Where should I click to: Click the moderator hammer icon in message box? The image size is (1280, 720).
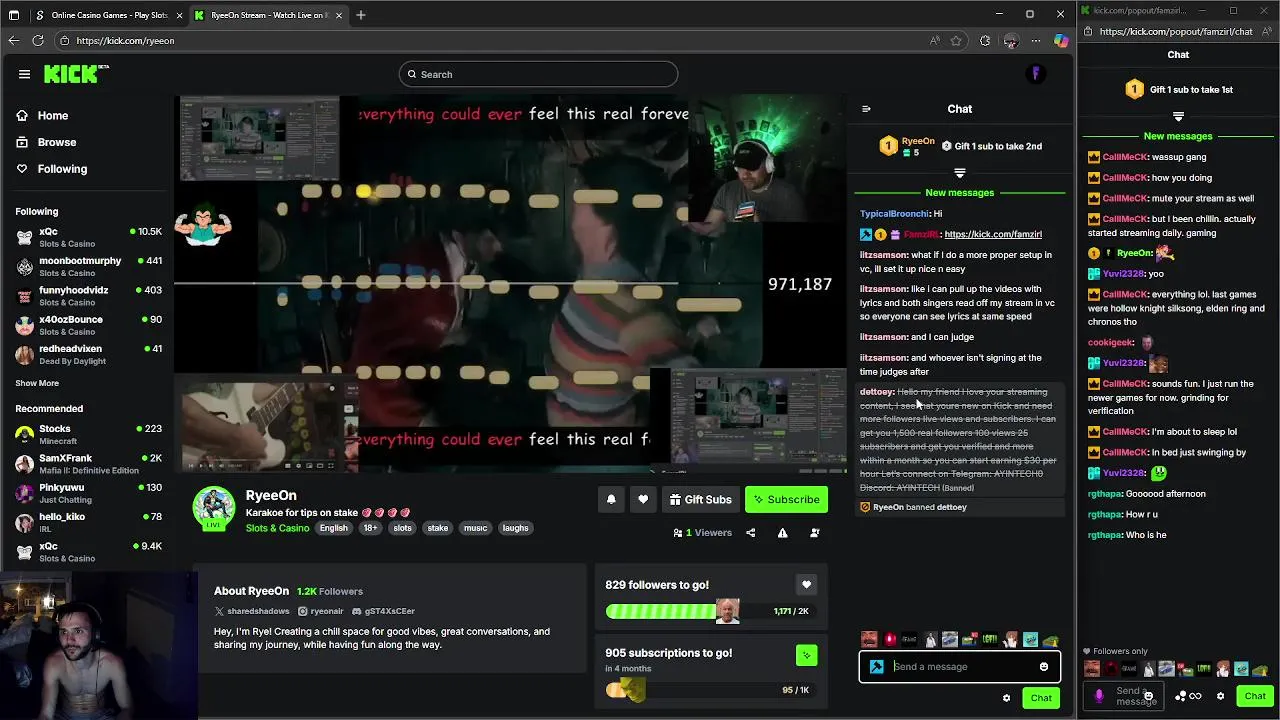(877, 667)
